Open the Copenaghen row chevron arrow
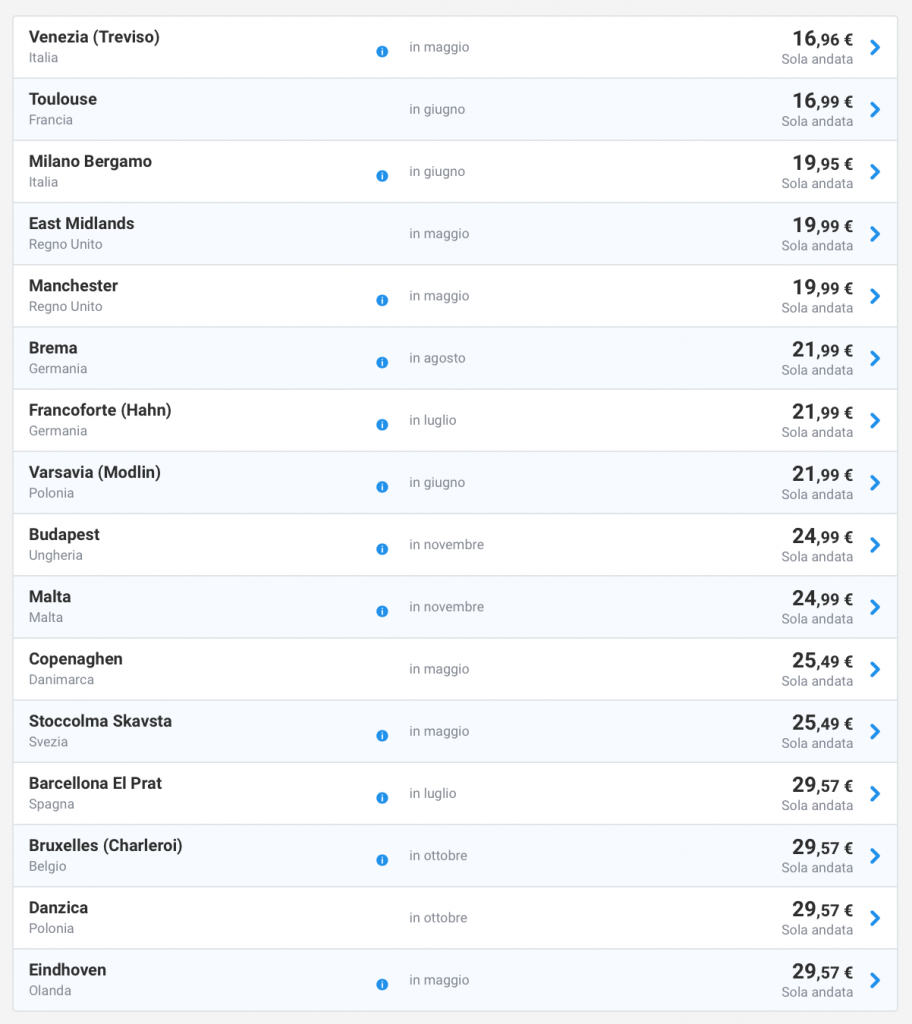Screen dimensions: 912x1024 [875, 669]
